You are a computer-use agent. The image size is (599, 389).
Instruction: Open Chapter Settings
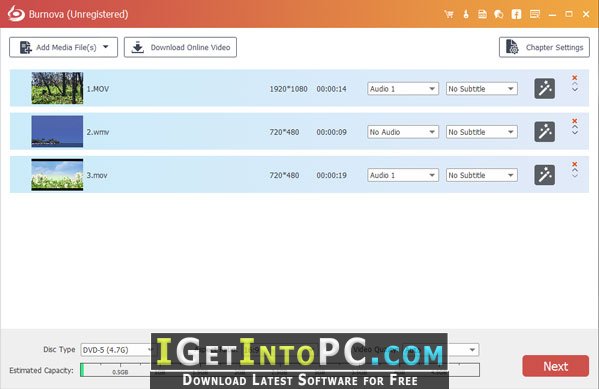[544, 47]
